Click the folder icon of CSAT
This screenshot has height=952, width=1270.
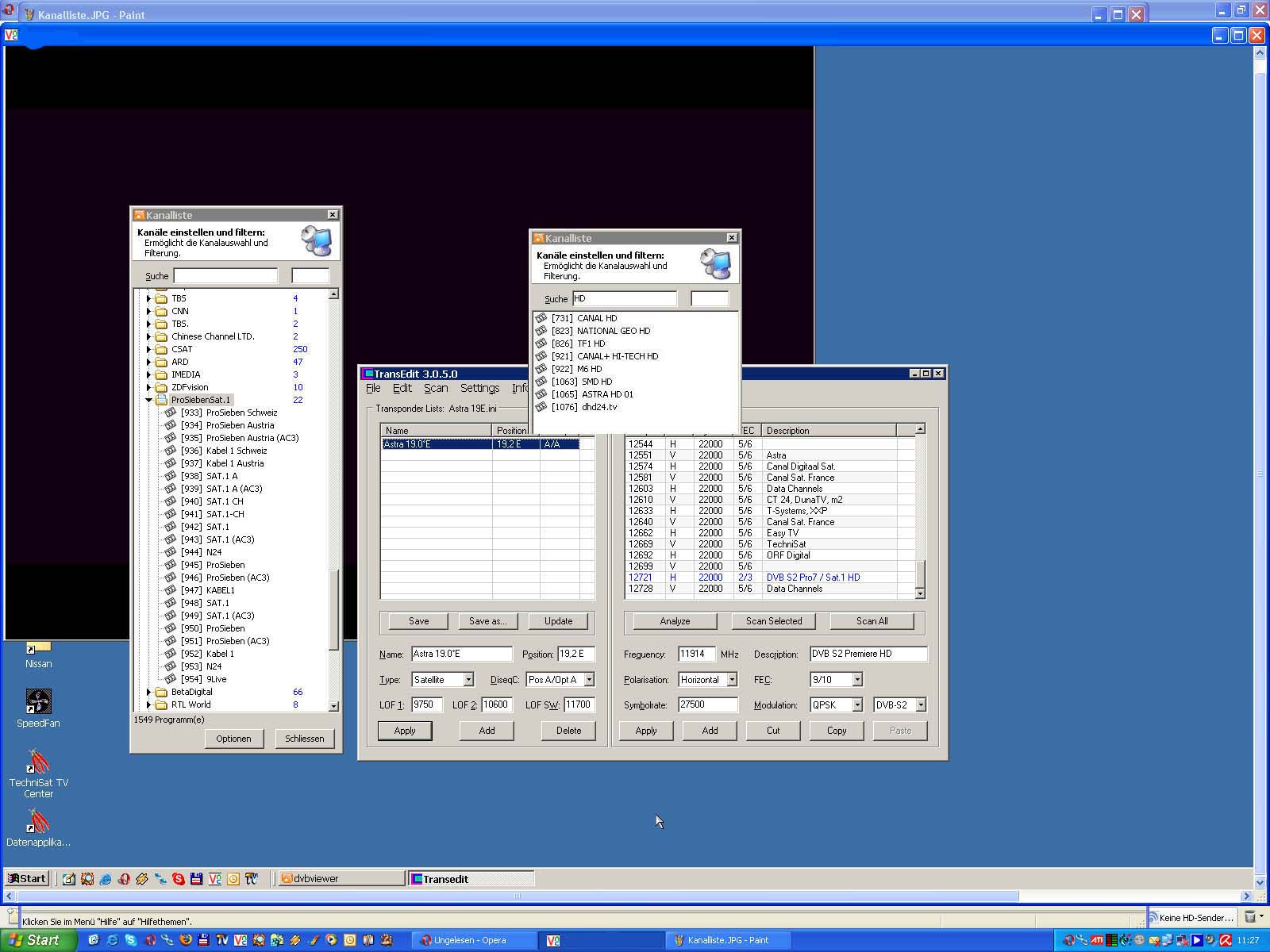click(161, 349)
